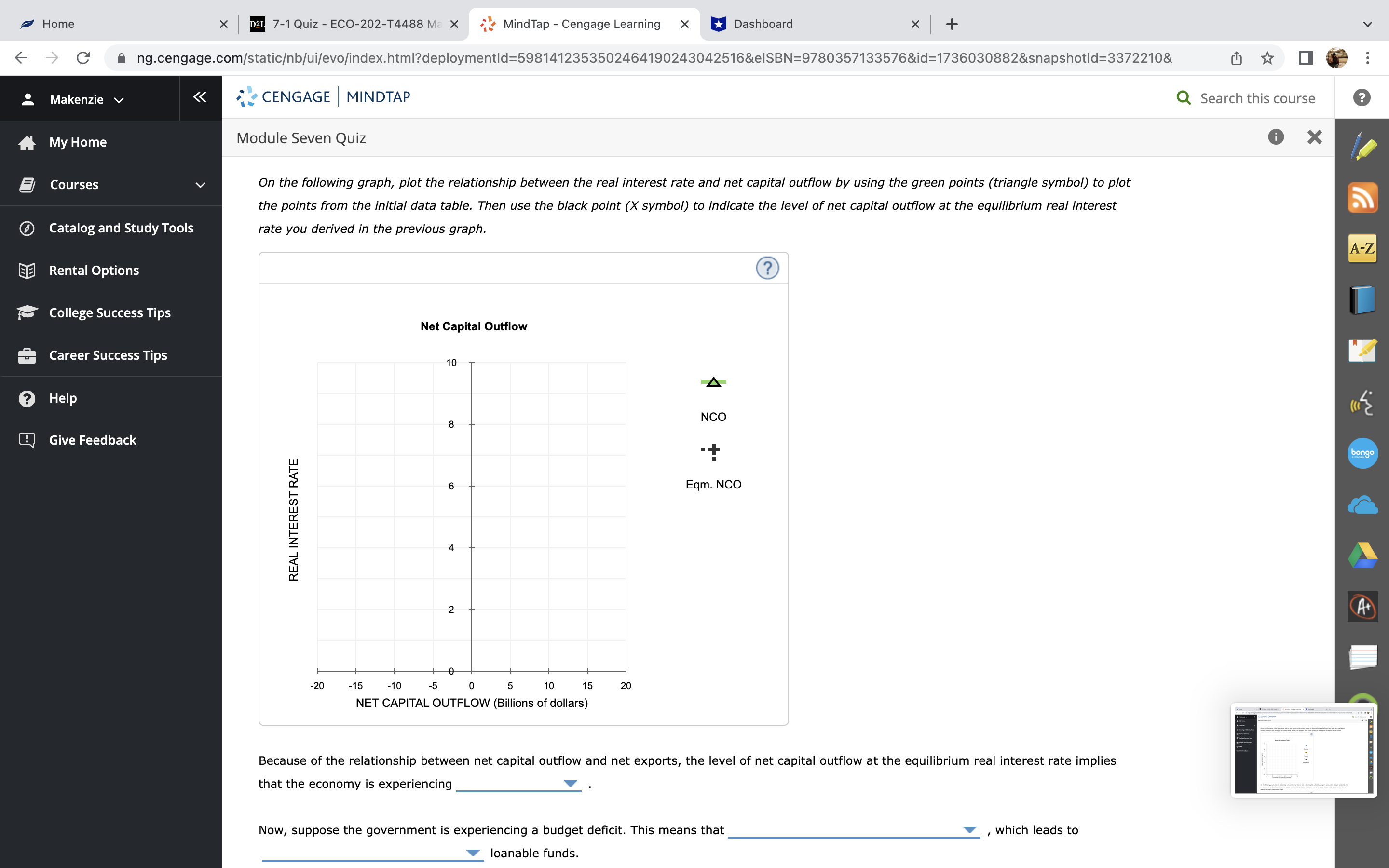Screen dimensions: 1389x868
Task: Open the Bongo video assignment app
Action: [1362, 453]
